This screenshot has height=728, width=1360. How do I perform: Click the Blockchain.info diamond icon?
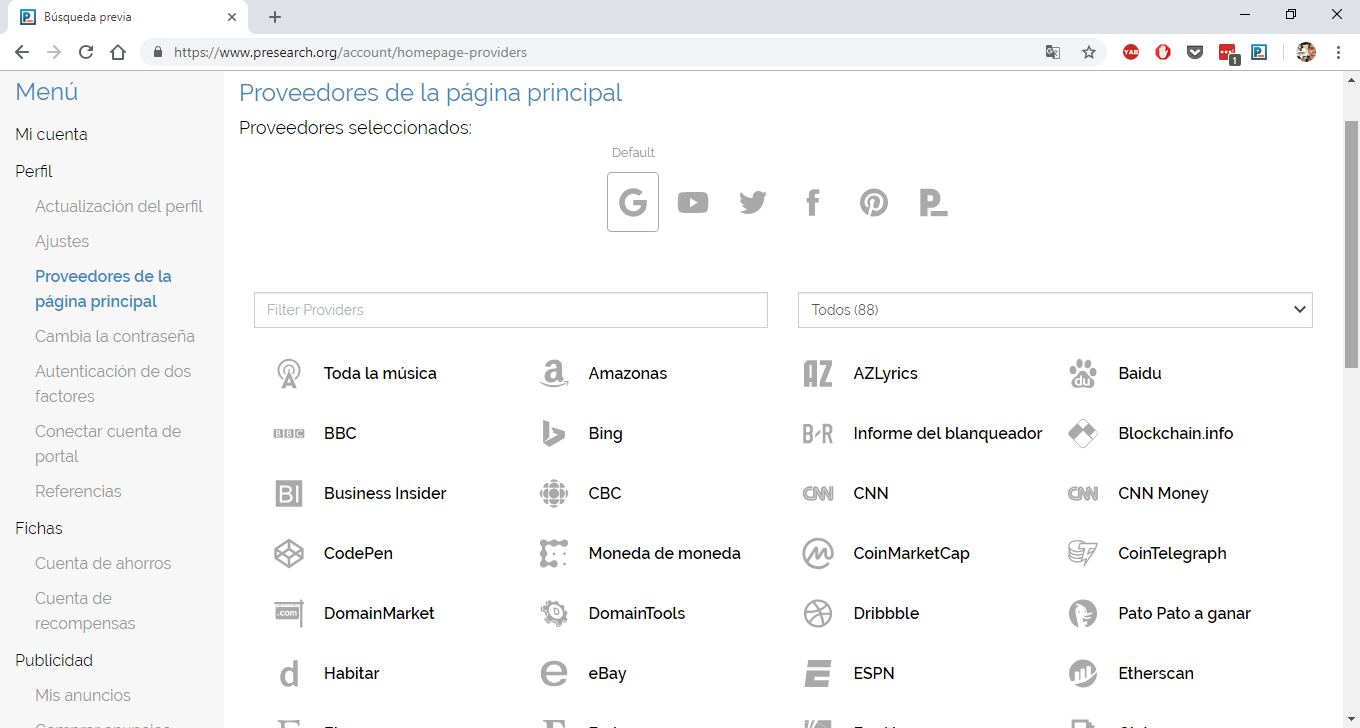click(1083, 433)
